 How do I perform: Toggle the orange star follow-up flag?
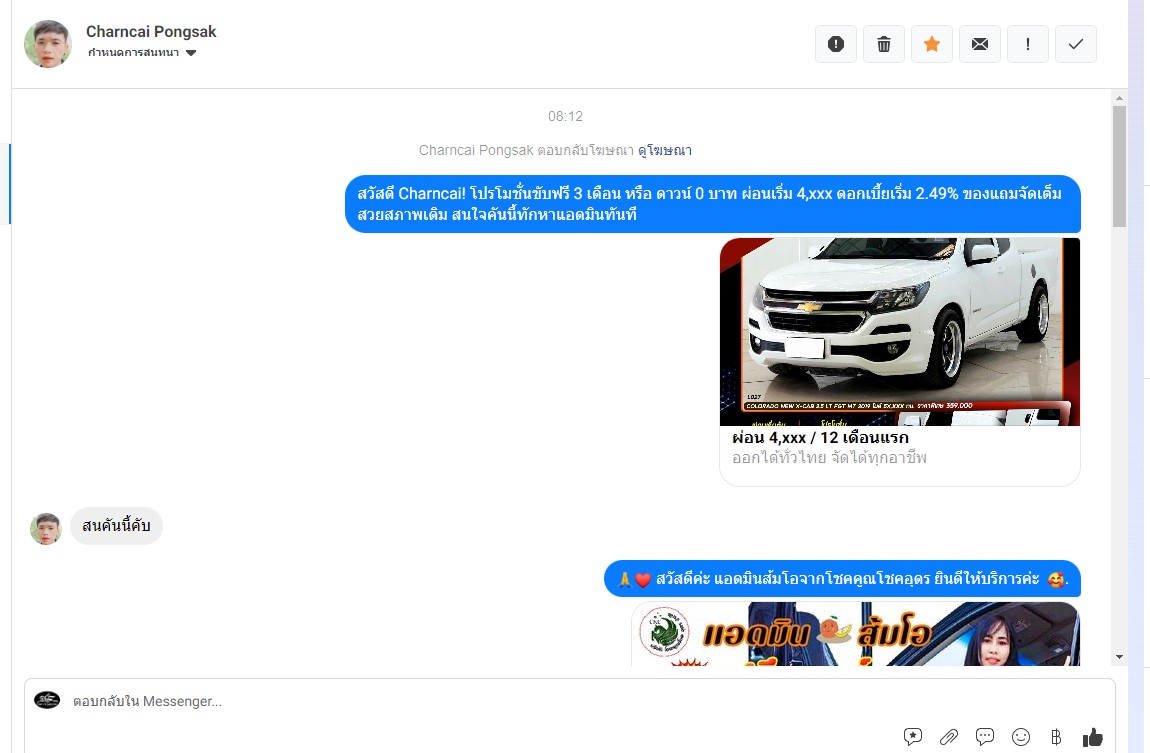(932, 44)
